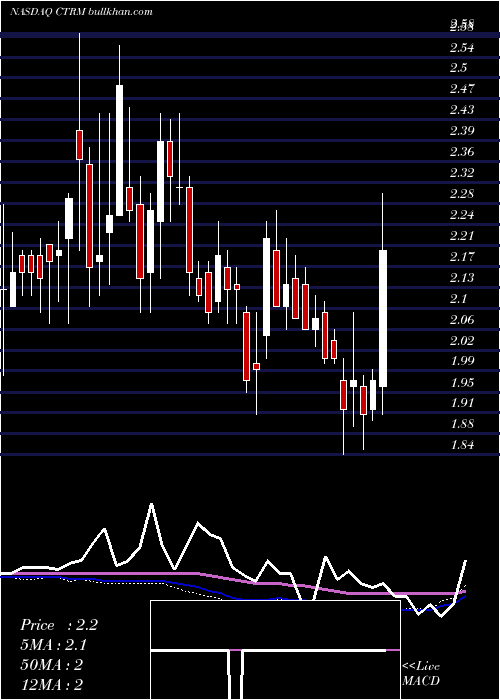
Task: Click the 2.1 price axis label
Action: click(458, 299)
